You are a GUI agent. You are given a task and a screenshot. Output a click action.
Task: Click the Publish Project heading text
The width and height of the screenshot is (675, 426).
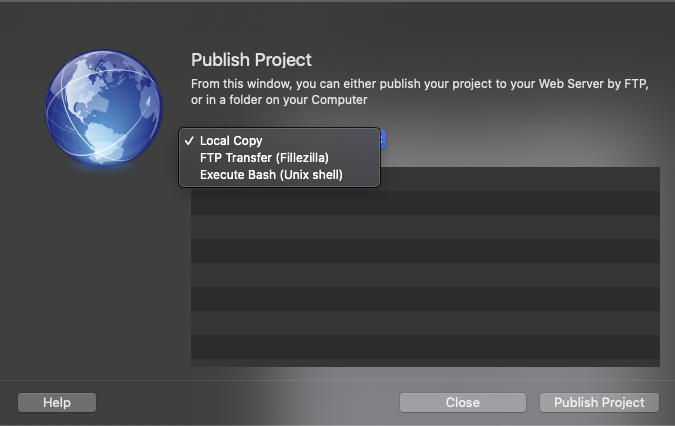[x=251, y=60]
